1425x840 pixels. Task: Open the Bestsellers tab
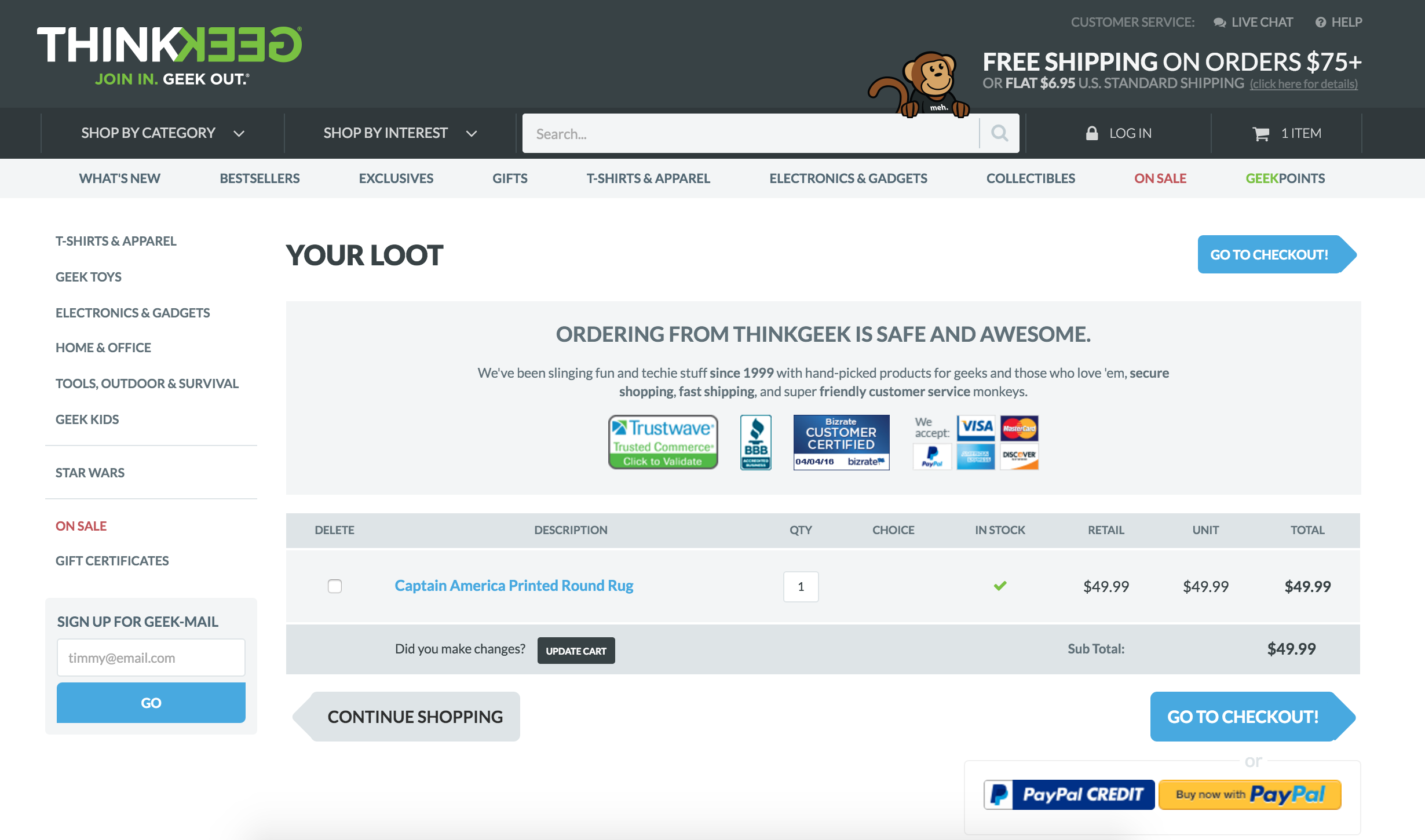point(260,178)
